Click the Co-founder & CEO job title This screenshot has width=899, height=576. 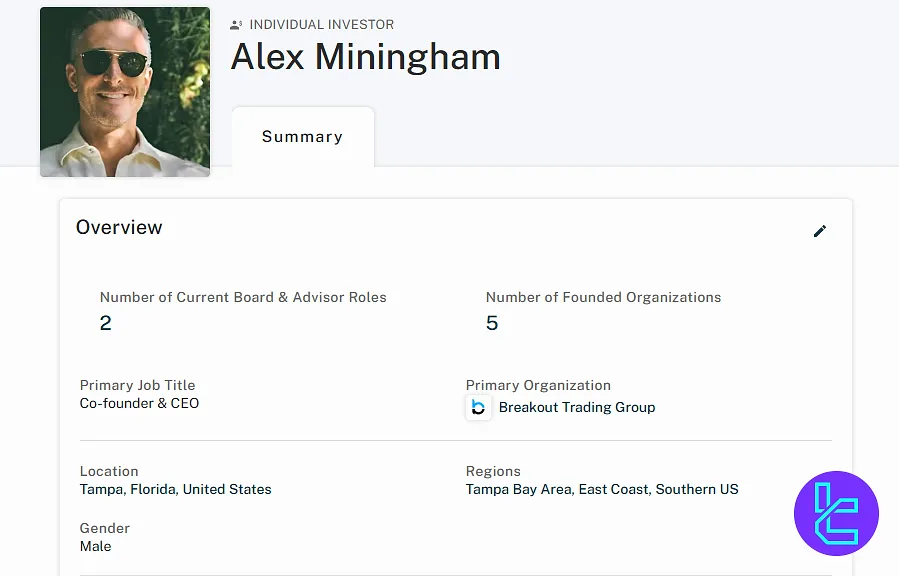click(139, 403)
